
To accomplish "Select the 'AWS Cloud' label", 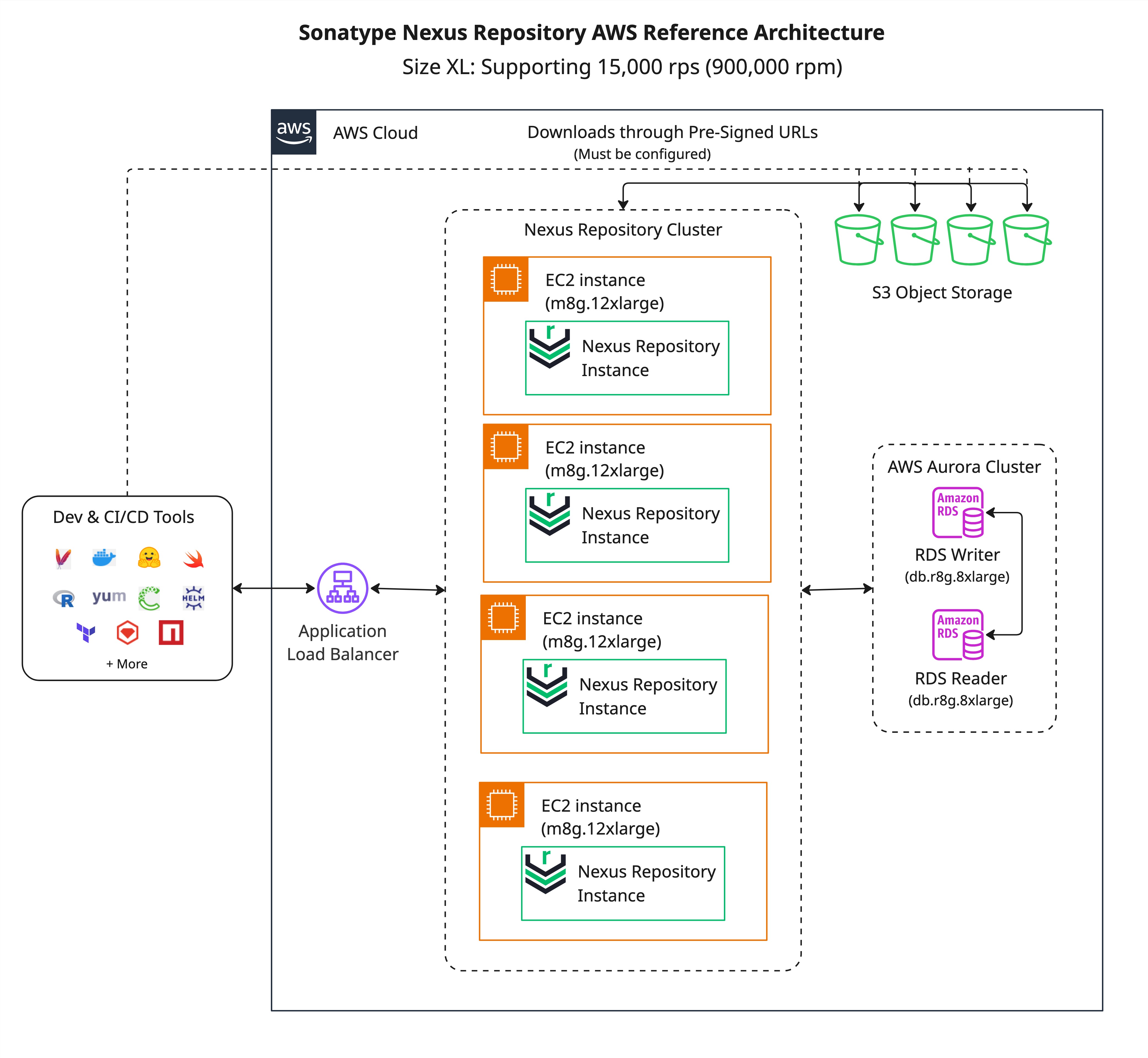I will pos(376,133).
